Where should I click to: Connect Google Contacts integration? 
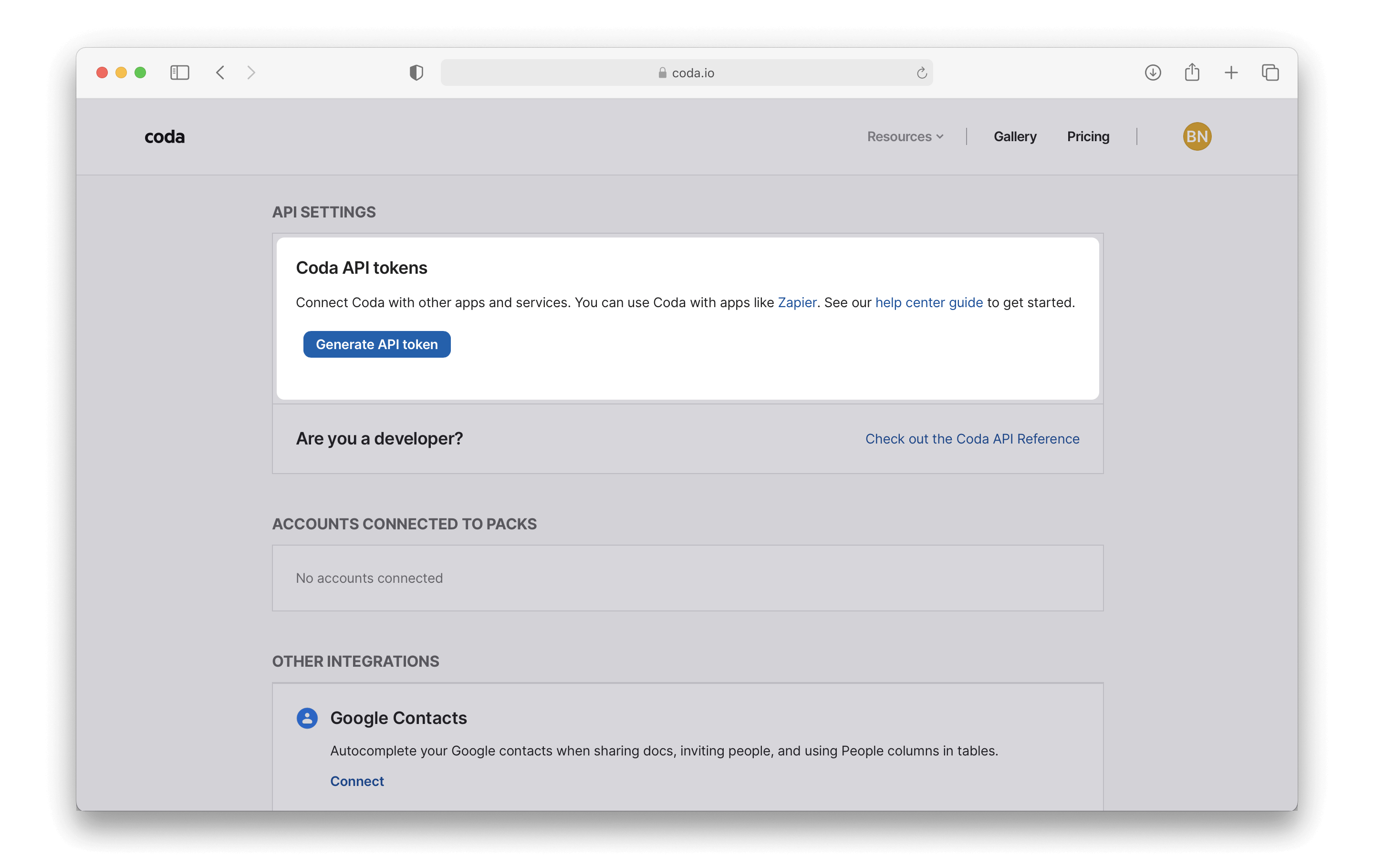coord(357,781)
